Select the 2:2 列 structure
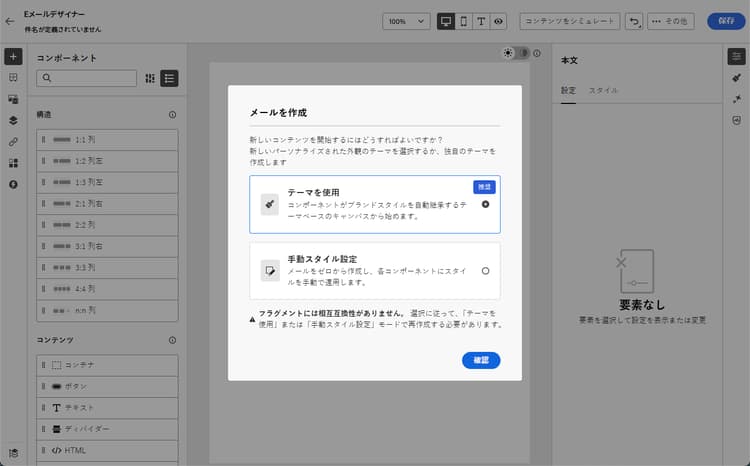The height and width of the screenshot is (466, 750). [107, 225]
